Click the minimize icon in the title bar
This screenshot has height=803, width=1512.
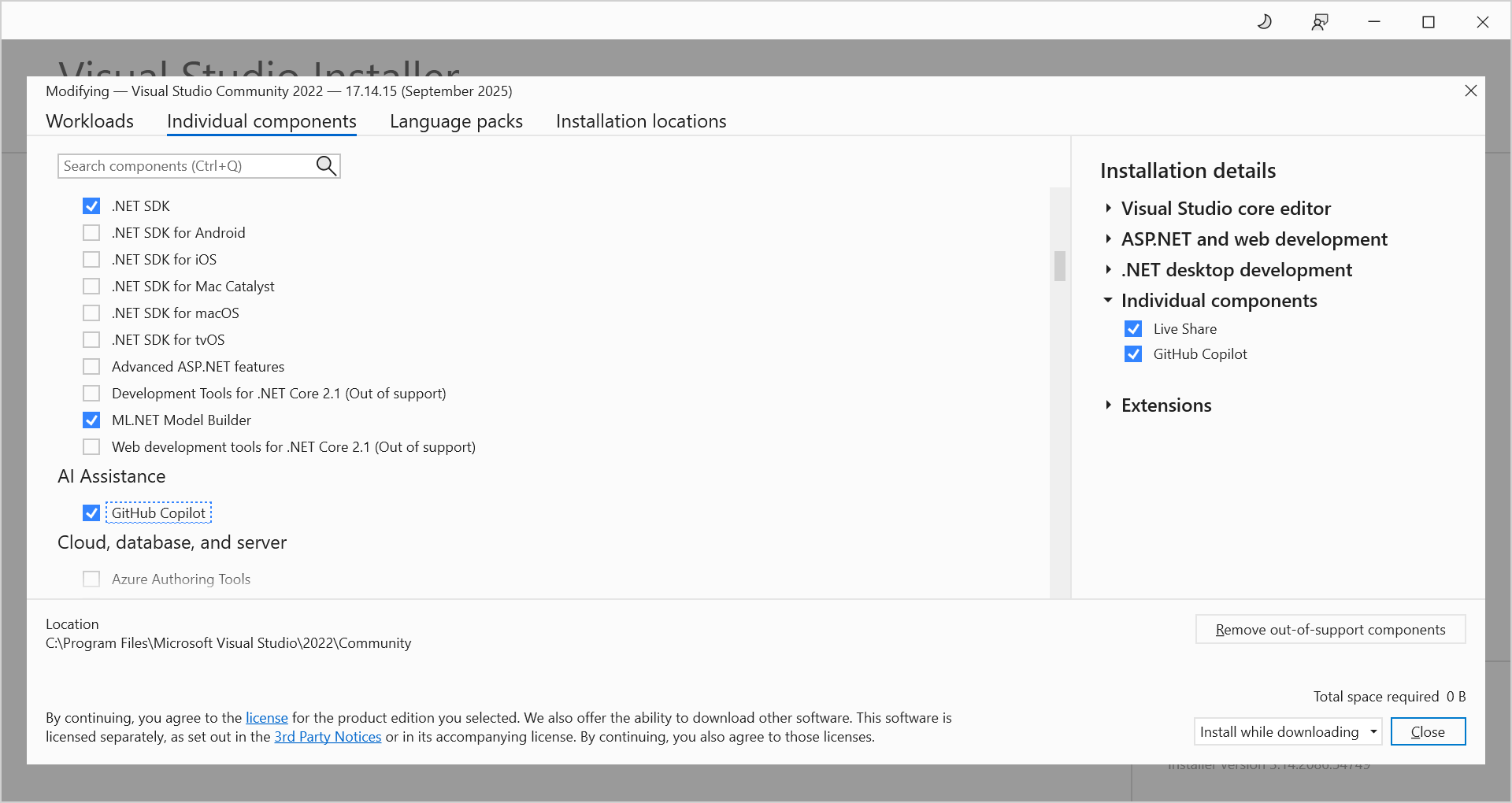[x=1373, y=21]
